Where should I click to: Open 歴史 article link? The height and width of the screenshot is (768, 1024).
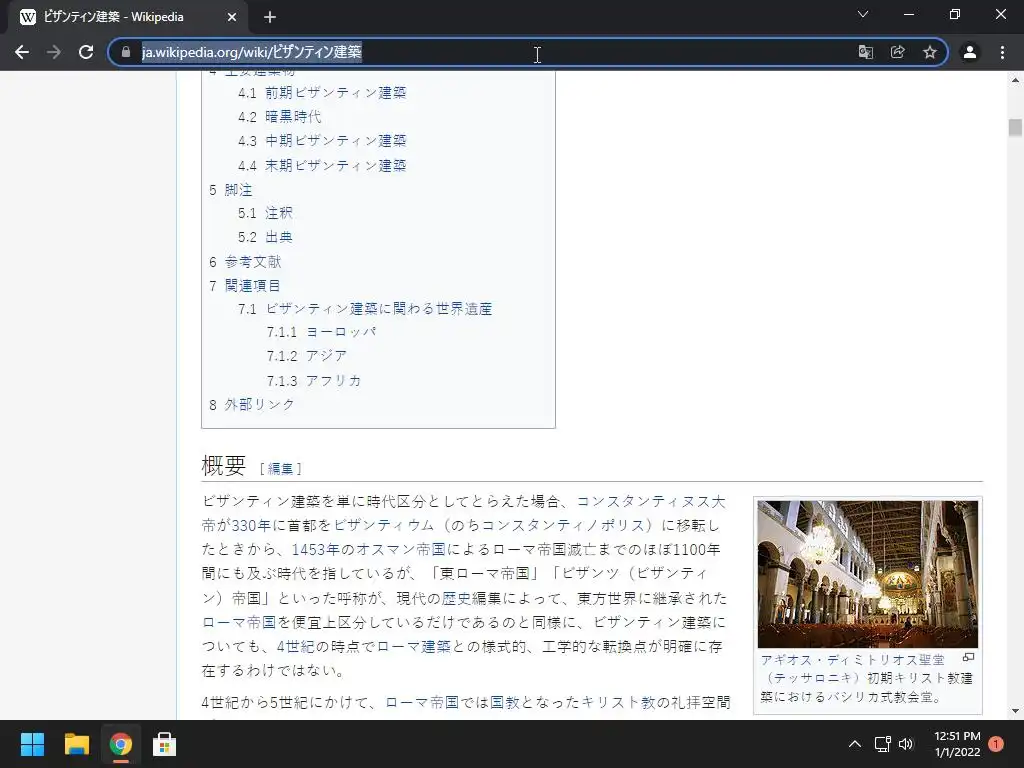pos(456,598)
